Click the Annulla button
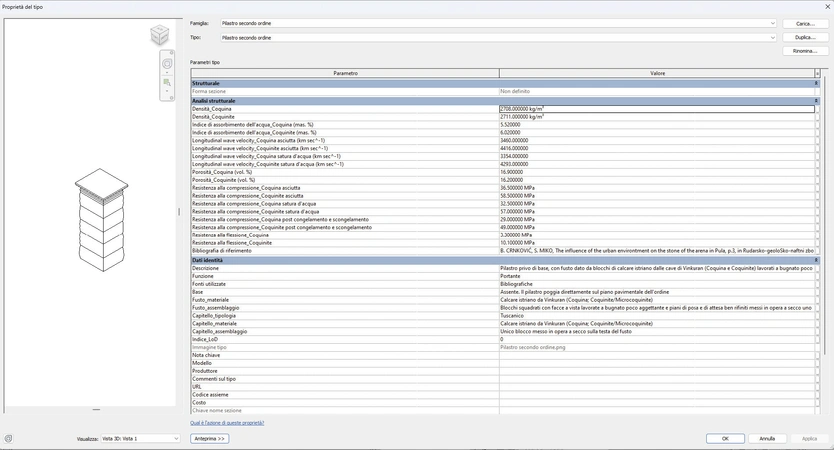This screenshot has height=450, width=834. [767, 439]
